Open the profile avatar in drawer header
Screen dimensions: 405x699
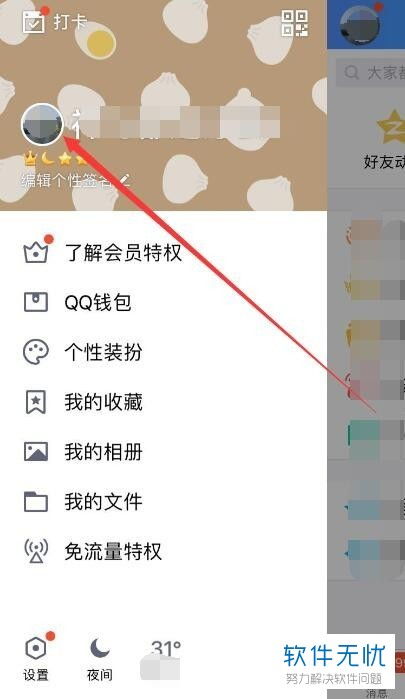[42, 124]
